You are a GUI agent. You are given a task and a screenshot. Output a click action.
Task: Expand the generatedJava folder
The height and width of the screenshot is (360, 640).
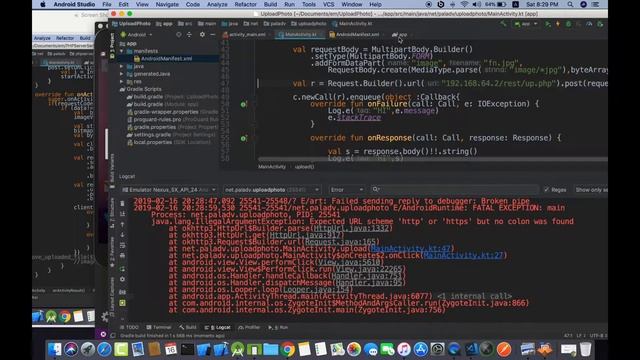click(122, 74)
